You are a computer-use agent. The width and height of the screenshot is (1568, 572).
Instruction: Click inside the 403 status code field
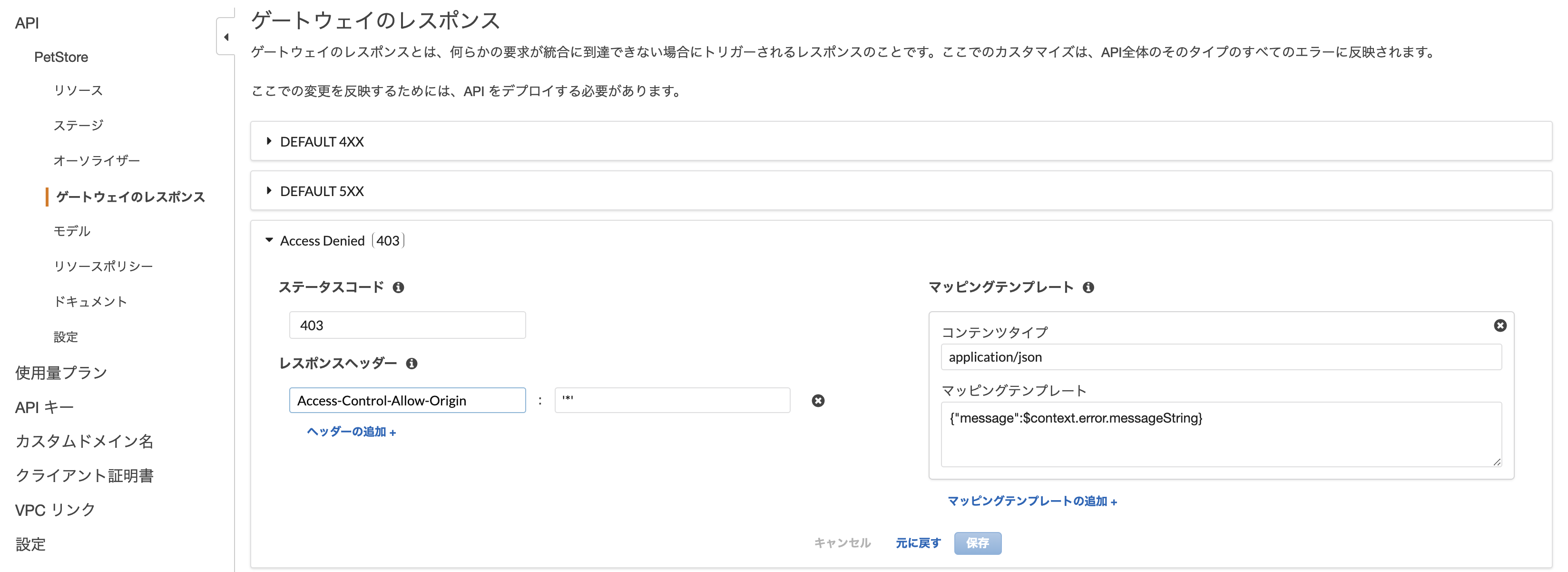(x=407, y=325)
